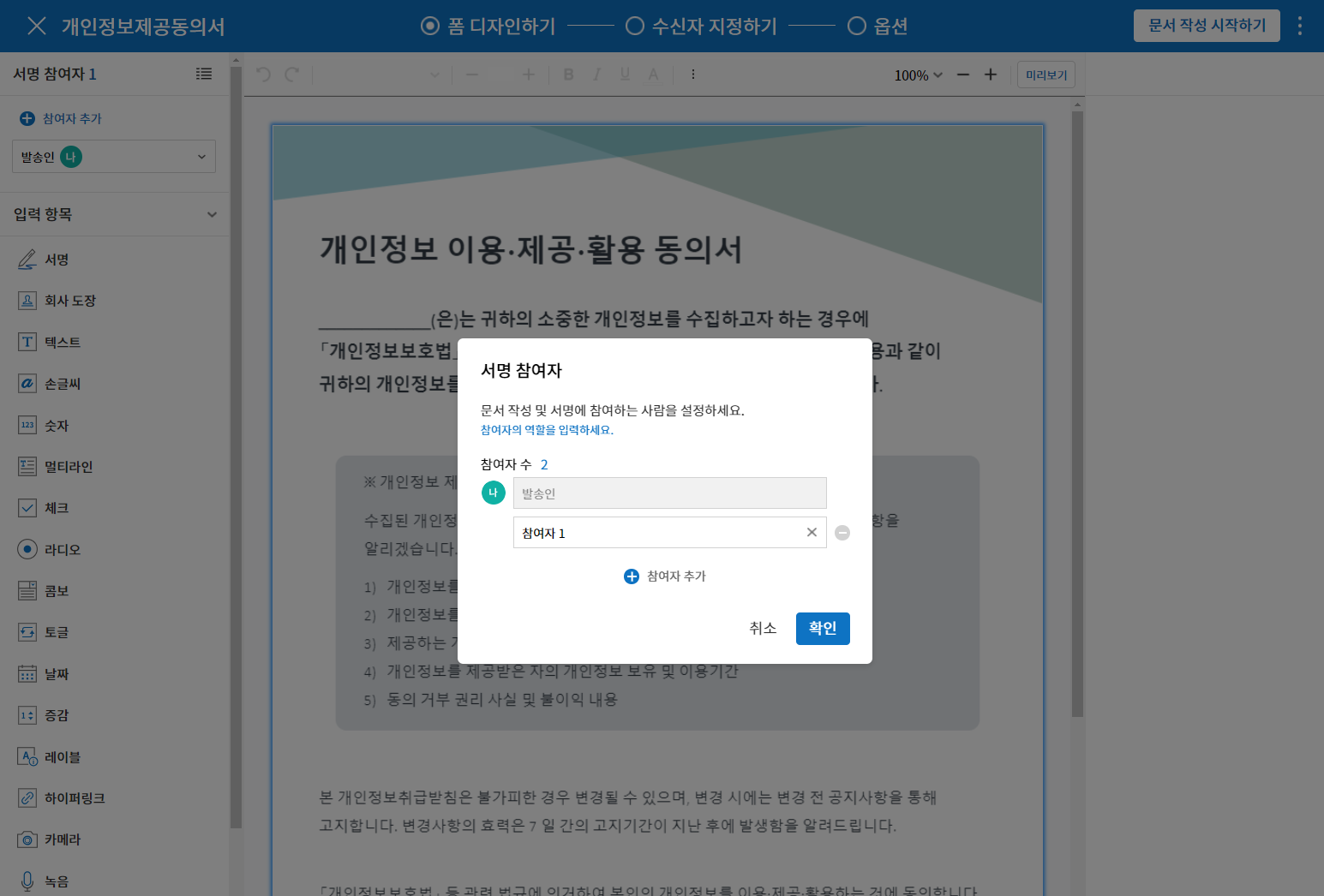Select the 텍스트 text field tool
This screenshot has width=1324, height=896.
[x=49, y=342]
